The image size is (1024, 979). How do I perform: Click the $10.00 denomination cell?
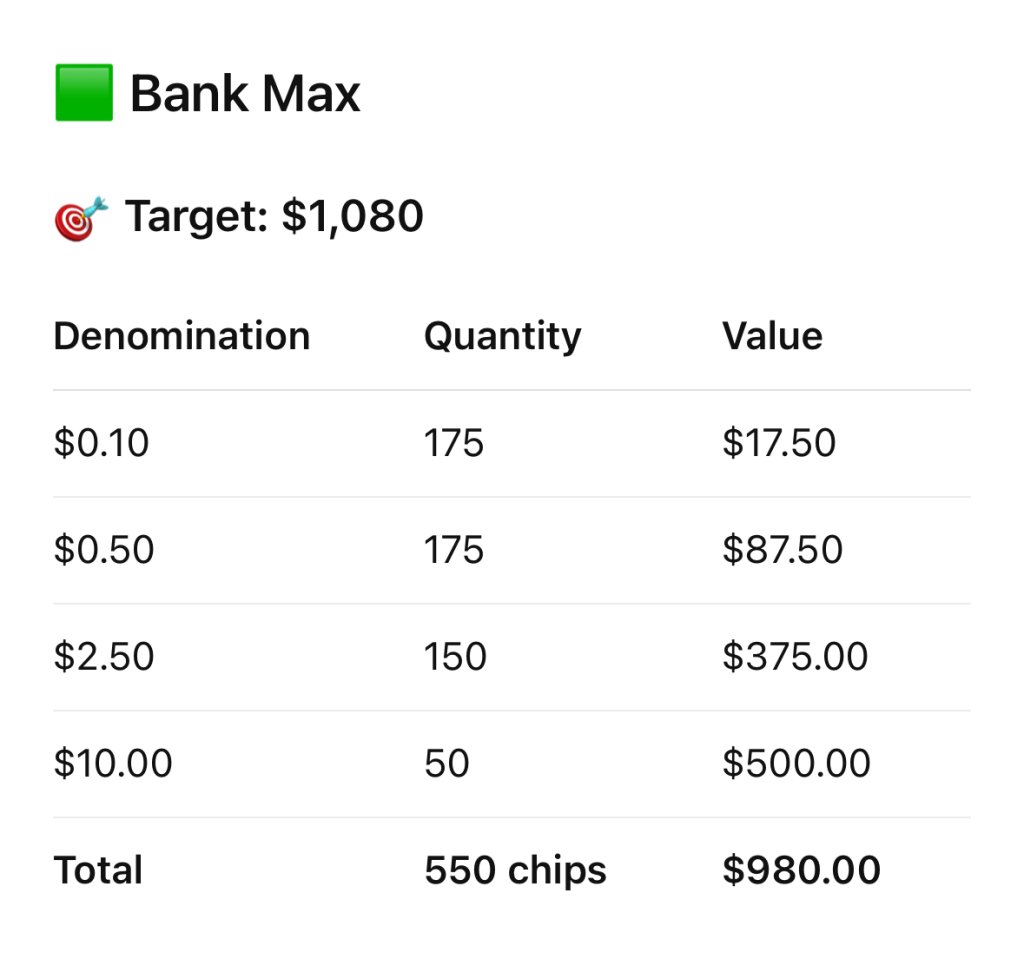113,764
